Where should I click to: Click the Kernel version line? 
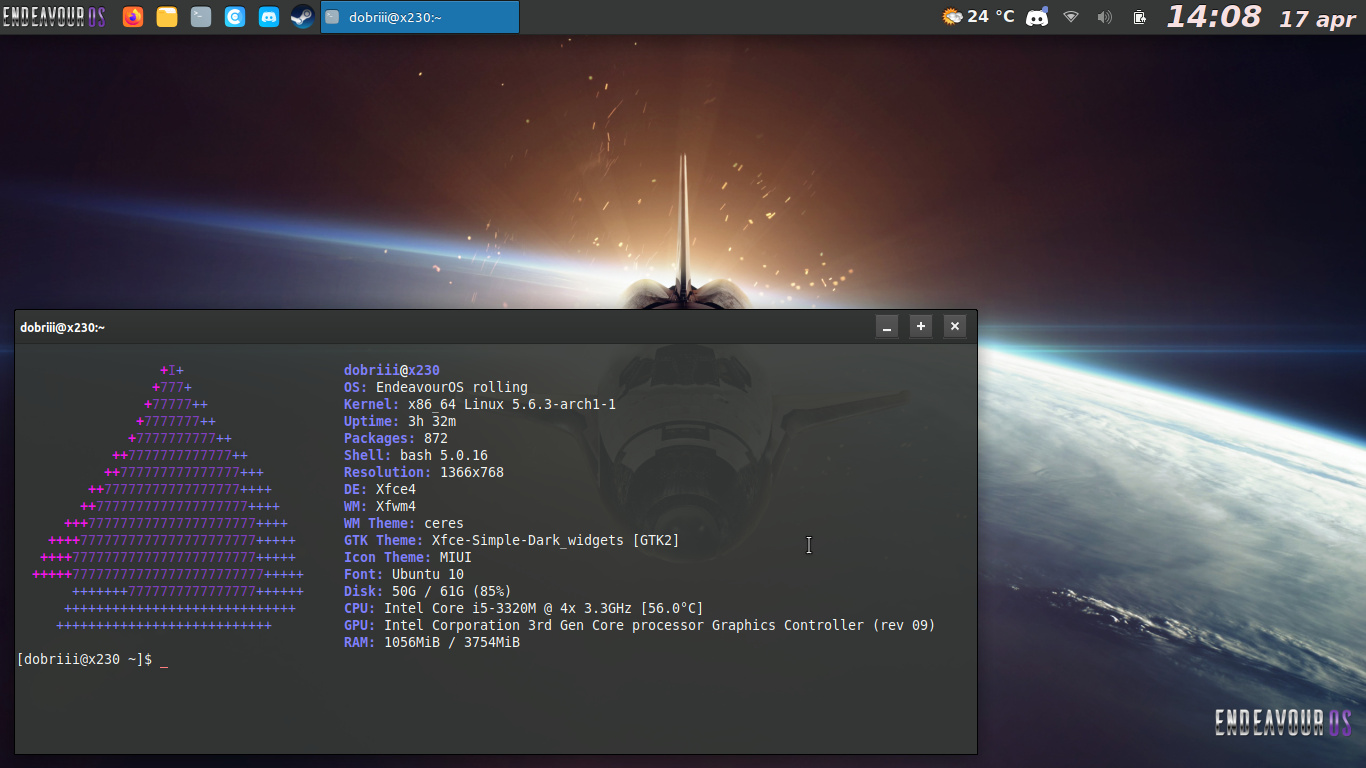[x=480, y=404]
